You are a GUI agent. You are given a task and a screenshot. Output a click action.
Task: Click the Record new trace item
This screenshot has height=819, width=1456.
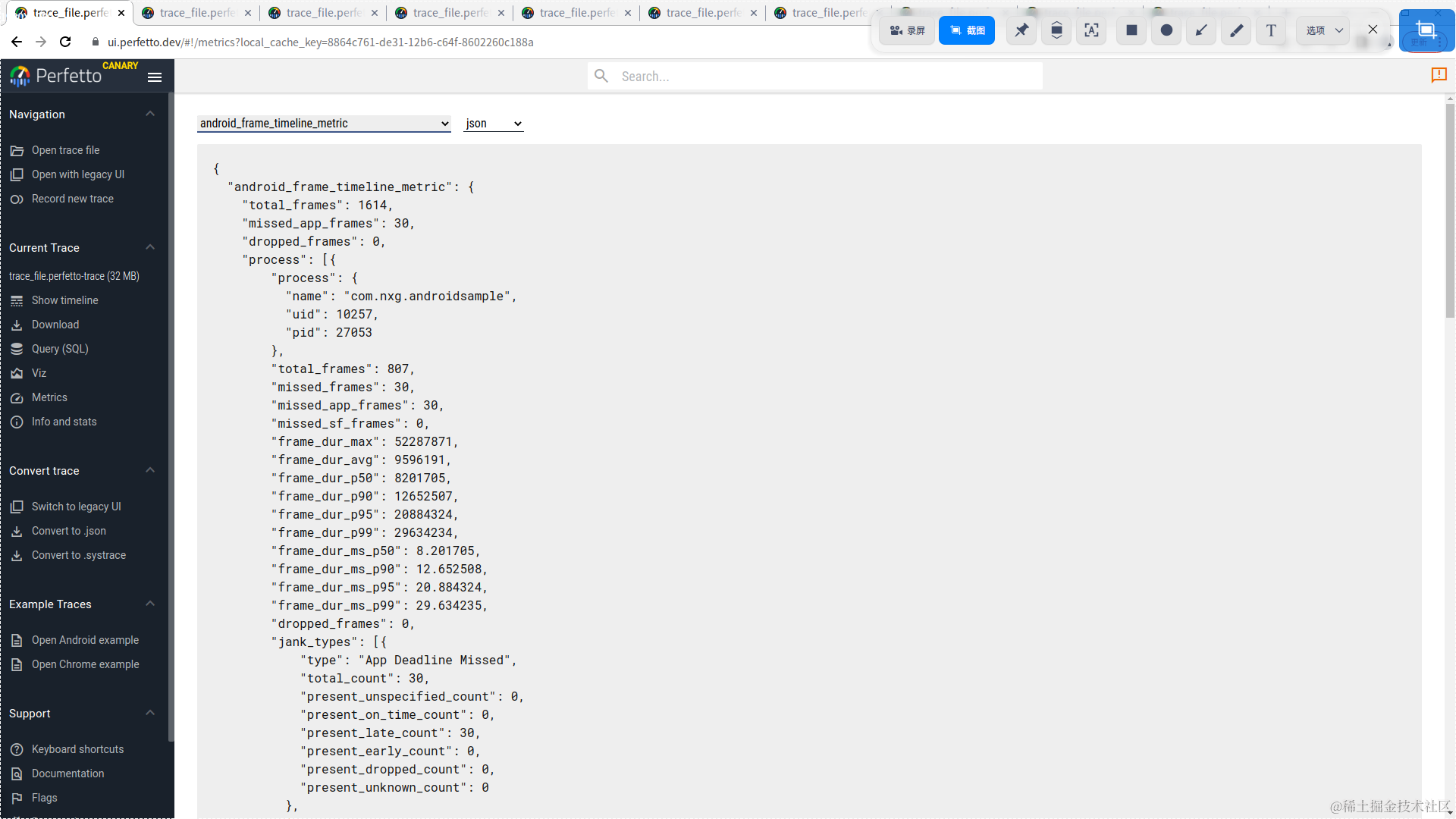pyautogui.click(x=72, y=198)
